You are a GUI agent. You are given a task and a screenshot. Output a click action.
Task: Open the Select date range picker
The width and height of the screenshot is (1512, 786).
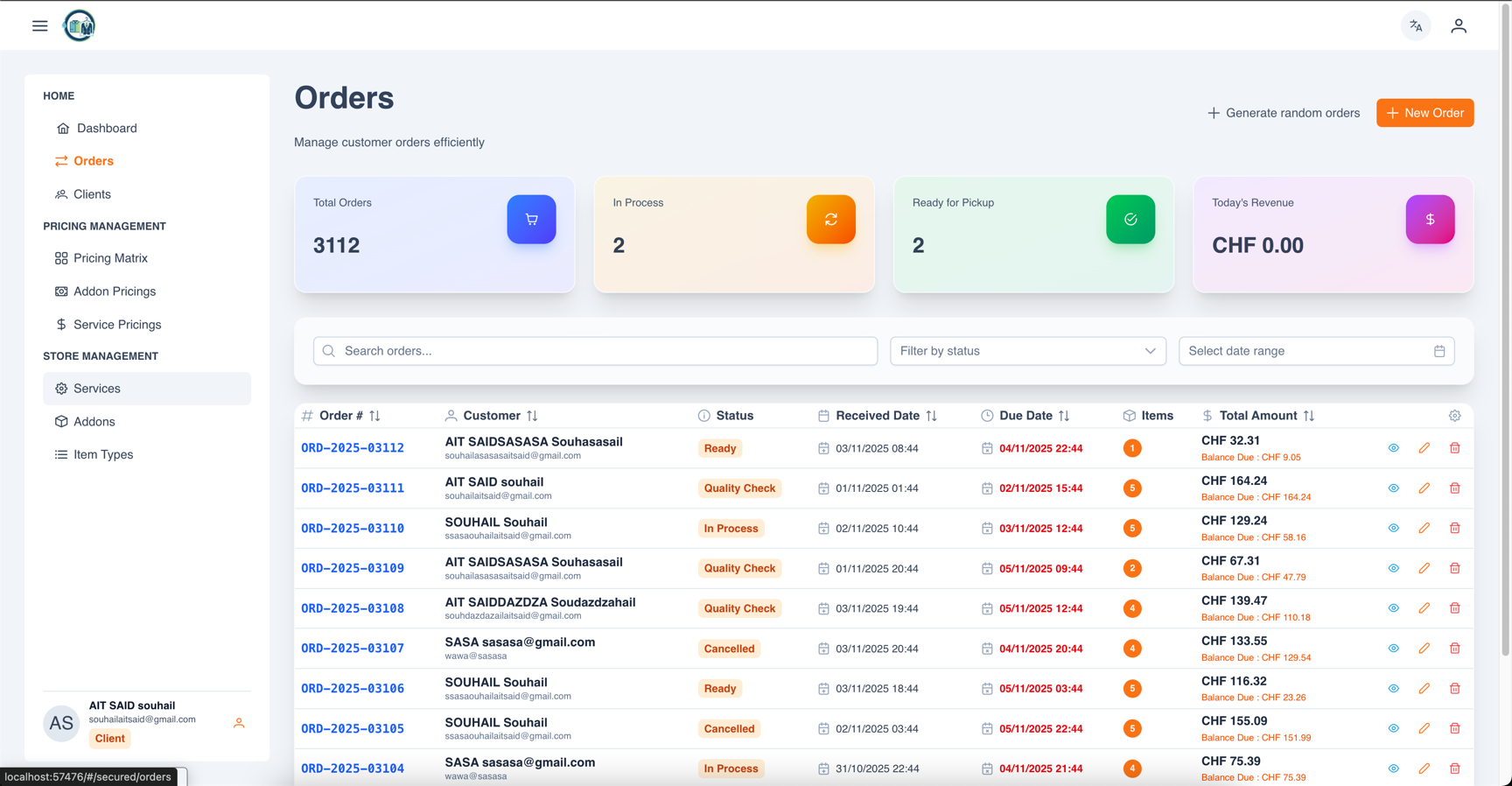pos(1316,351)
